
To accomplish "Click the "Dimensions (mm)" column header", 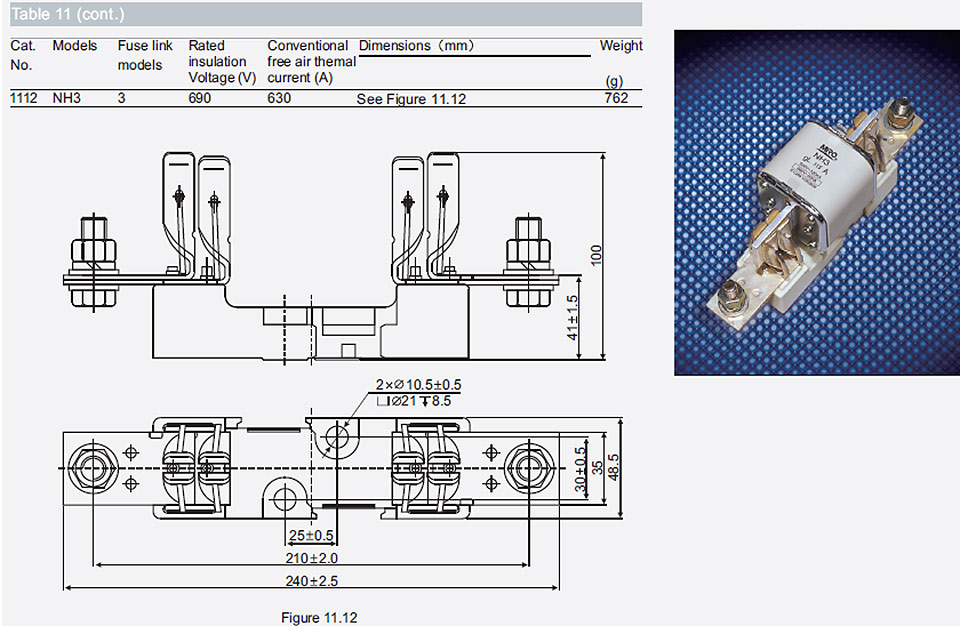I will point(416,45).
